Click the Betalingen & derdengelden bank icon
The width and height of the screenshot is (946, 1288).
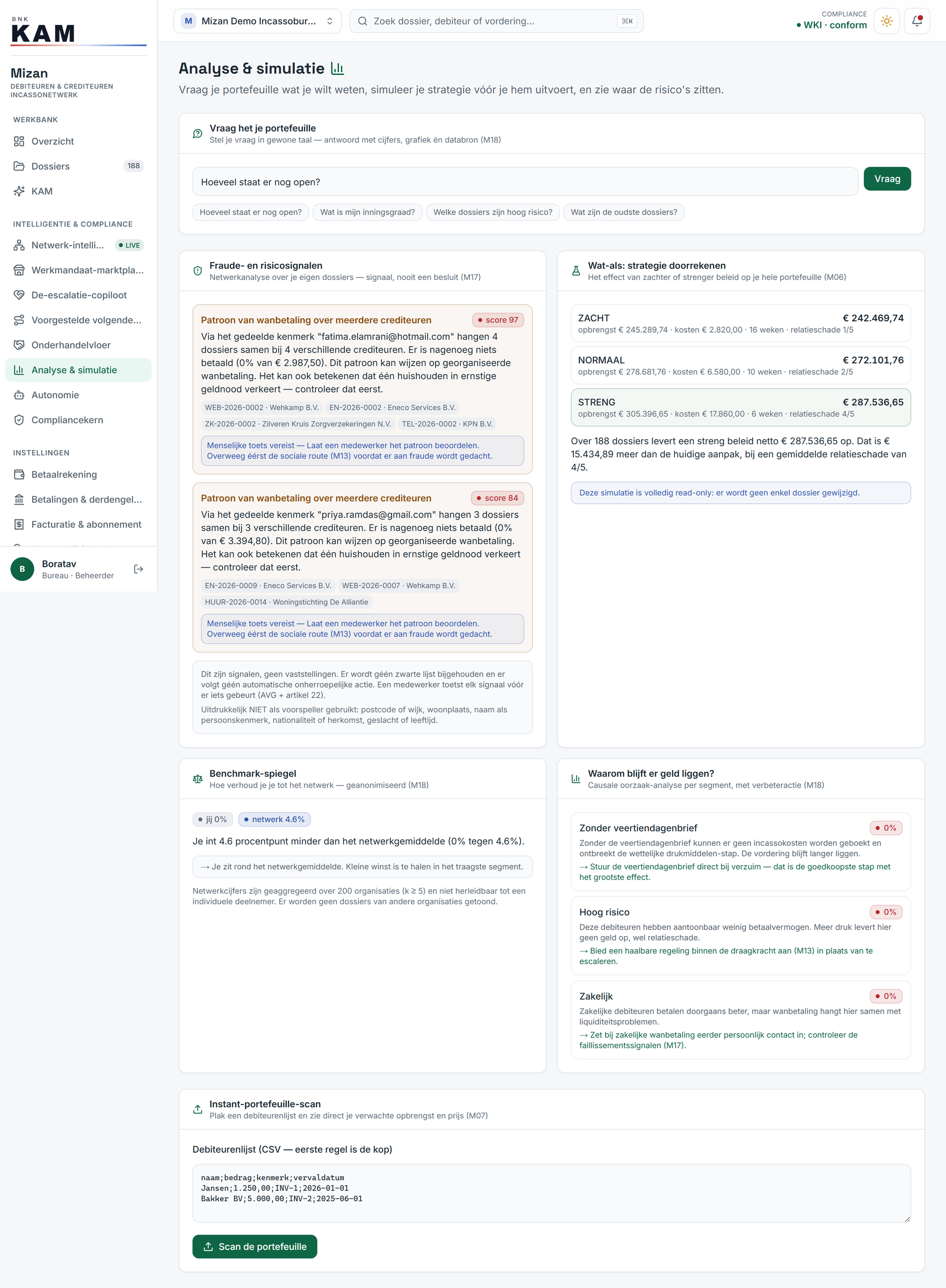19,500
